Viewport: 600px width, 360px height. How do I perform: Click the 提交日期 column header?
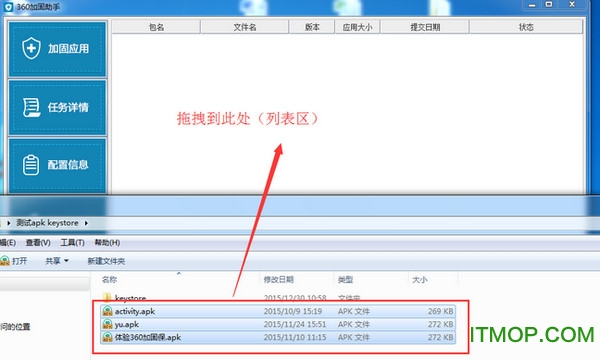tap(425, 27)
